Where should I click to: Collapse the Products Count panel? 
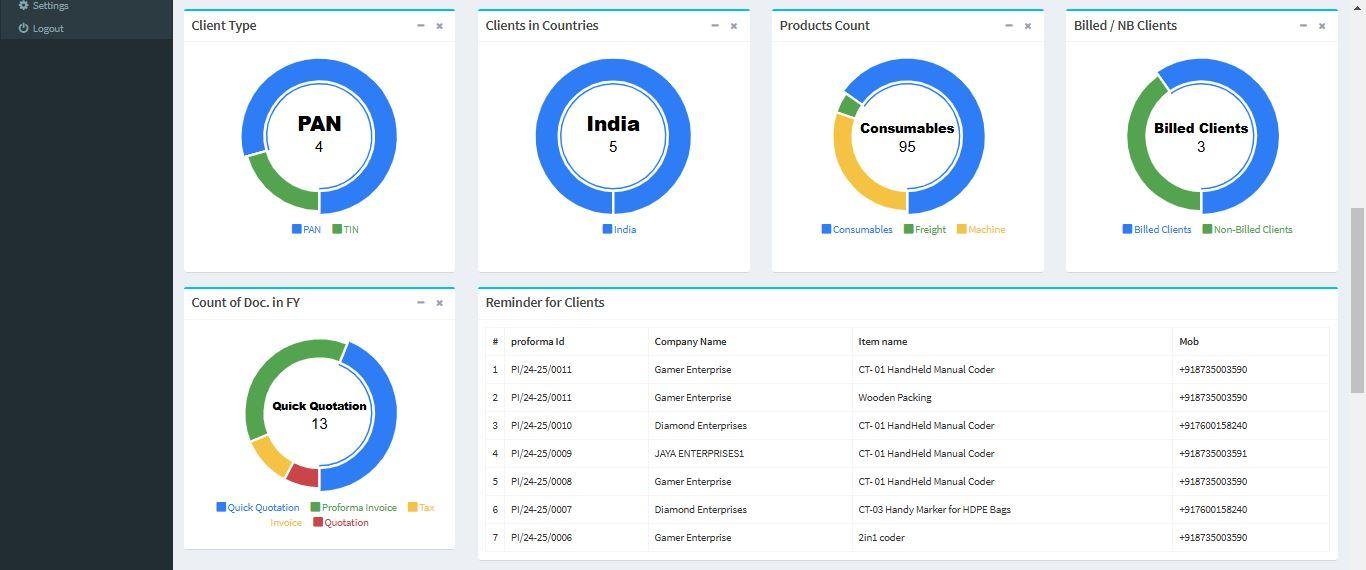pos(1009,26)
